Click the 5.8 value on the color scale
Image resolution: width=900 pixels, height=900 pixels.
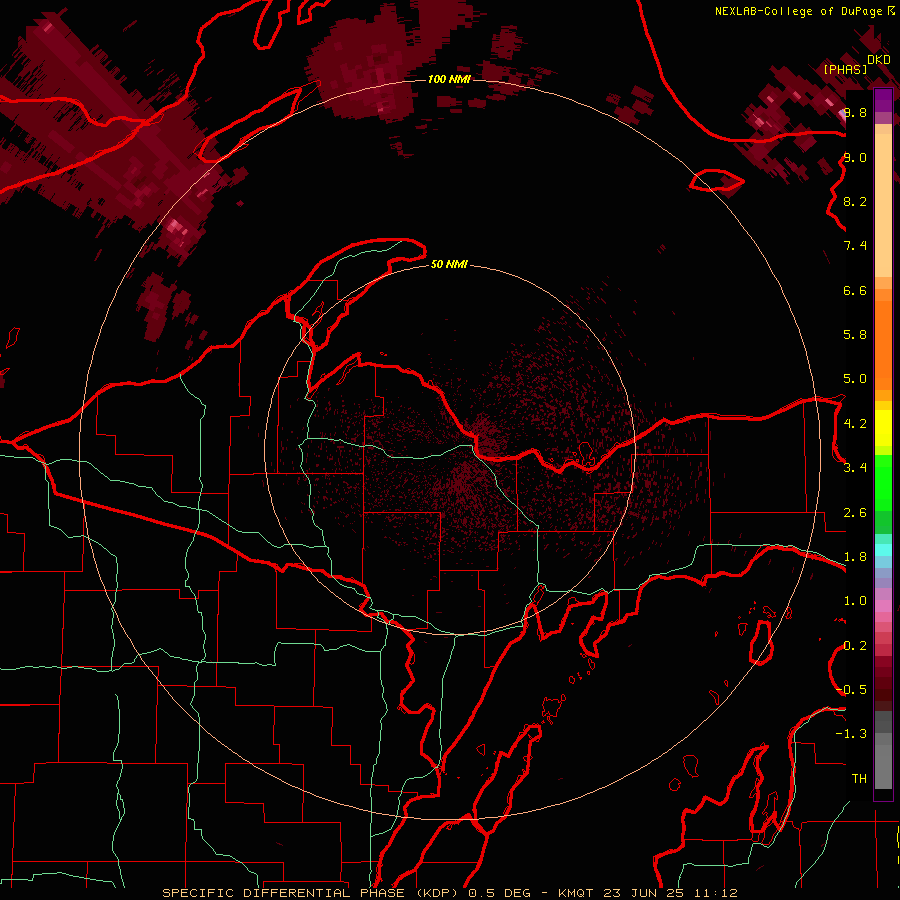click(855, 335)
